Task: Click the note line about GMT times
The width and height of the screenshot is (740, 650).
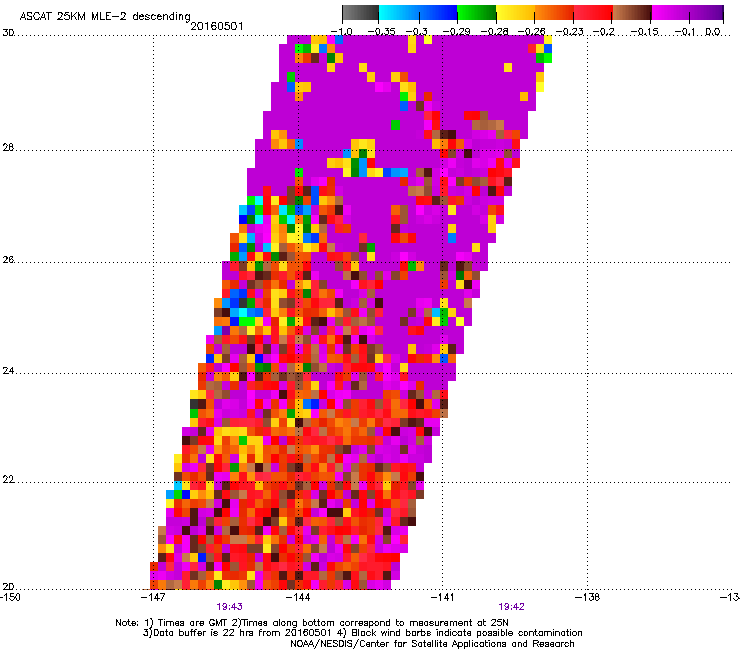Action: click(312, 623)
